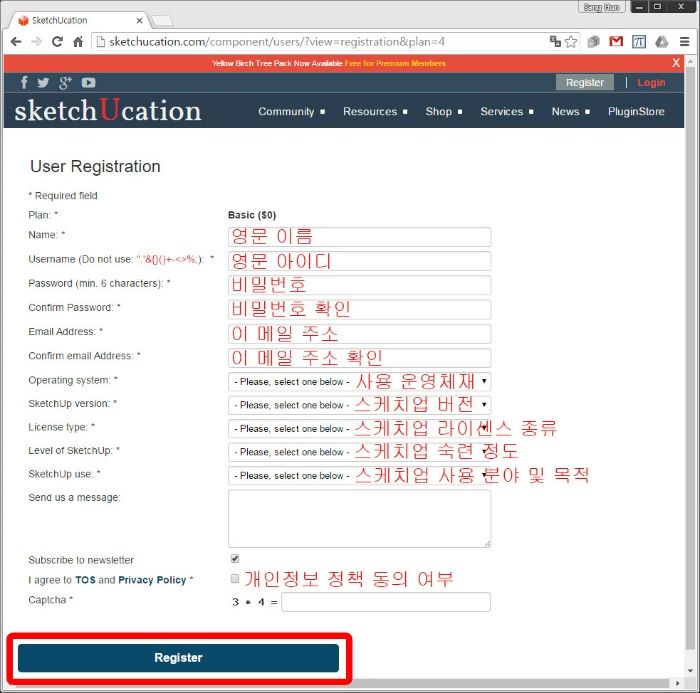Focus the Name input field
This screenshot has width=700, height=693.
[359, 237]
